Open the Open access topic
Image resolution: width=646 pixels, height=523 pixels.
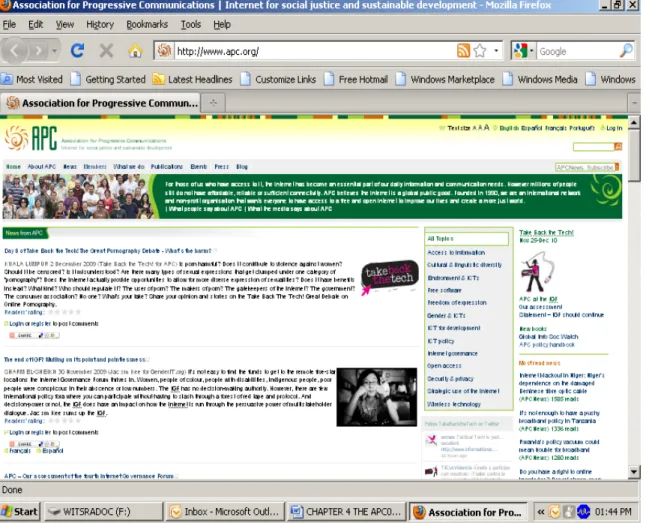click(444, 366)
